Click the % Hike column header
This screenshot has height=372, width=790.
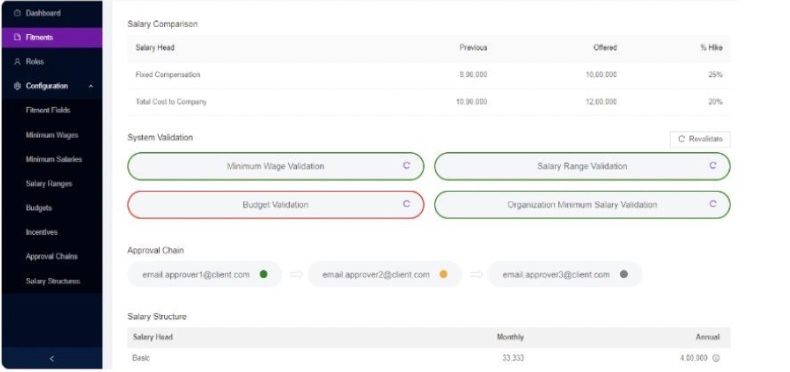click(711, 48)
